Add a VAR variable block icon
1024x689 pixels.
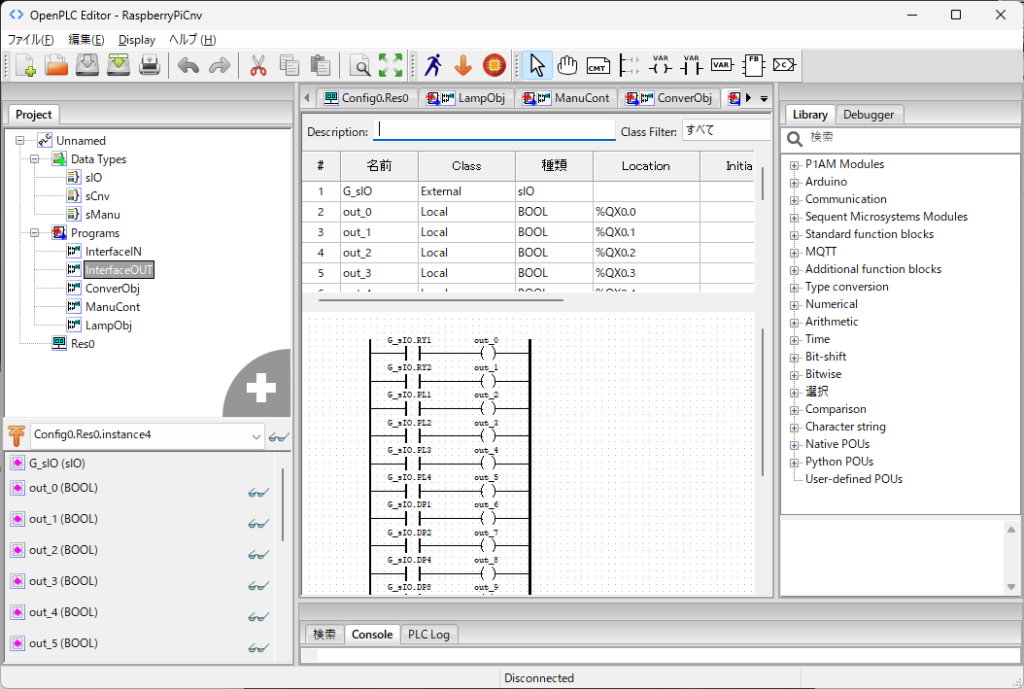coord(722,65)
